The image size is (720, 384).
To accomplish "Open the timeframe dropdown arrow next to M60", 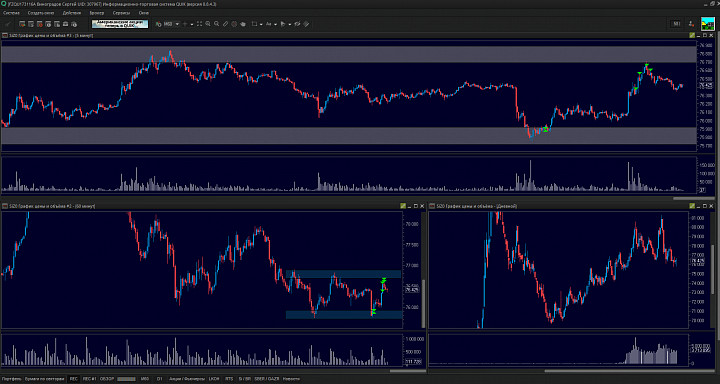I will coord(177,24).
